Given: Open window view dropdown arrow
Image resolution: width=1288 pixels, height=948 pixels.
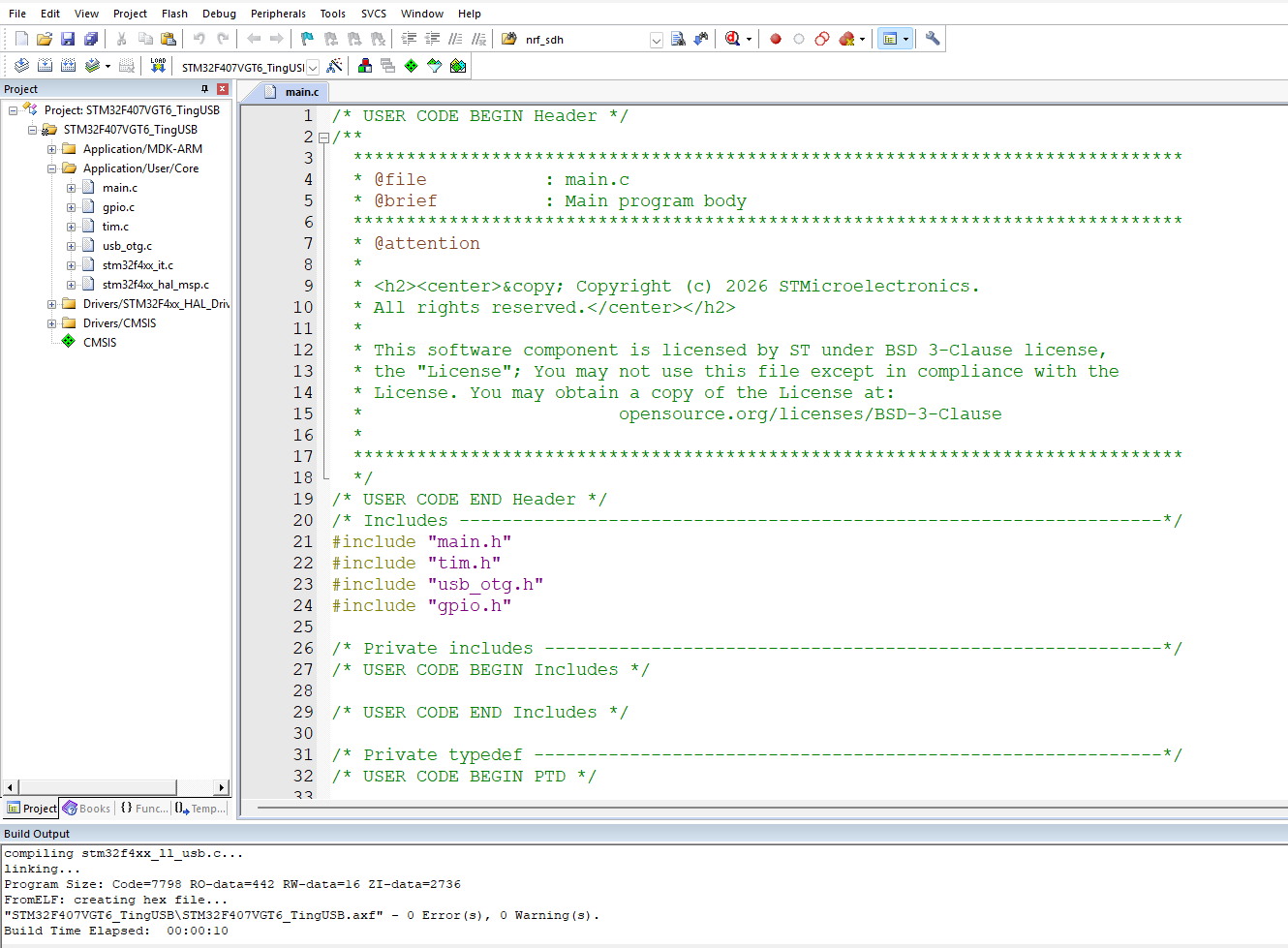Looking at the screenshot, I should [x=906, y=39].
